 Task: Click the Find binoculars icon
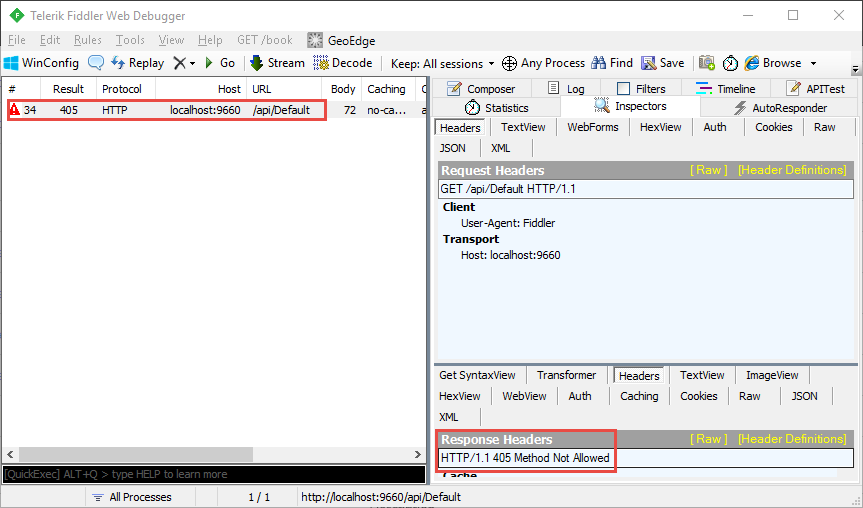(x=598, y=63)
